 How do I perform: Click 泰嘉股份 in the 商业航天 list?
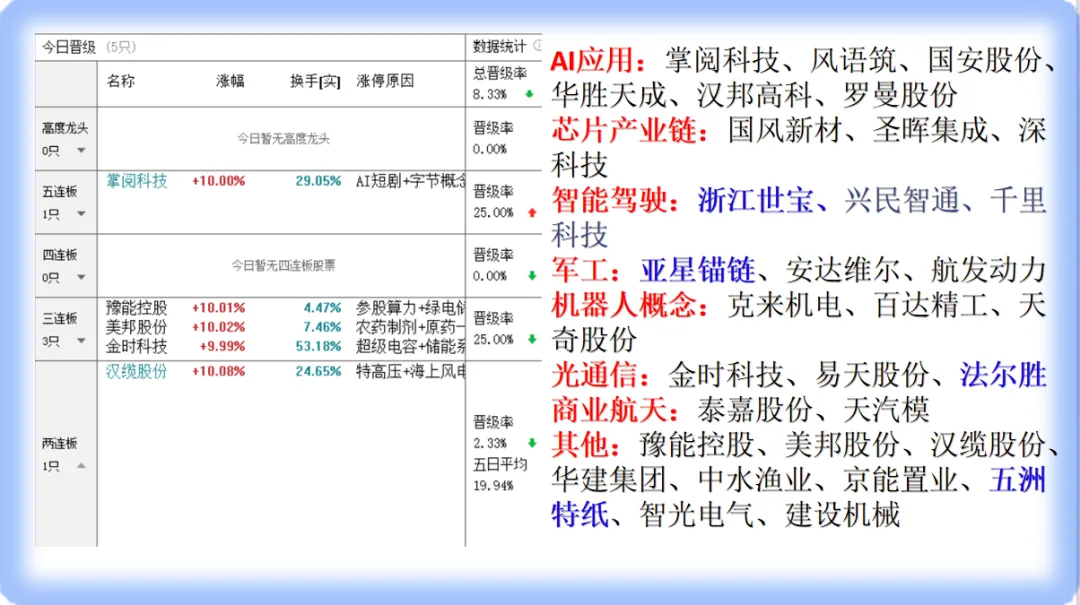pyautogui.click(x=755, y=411)
